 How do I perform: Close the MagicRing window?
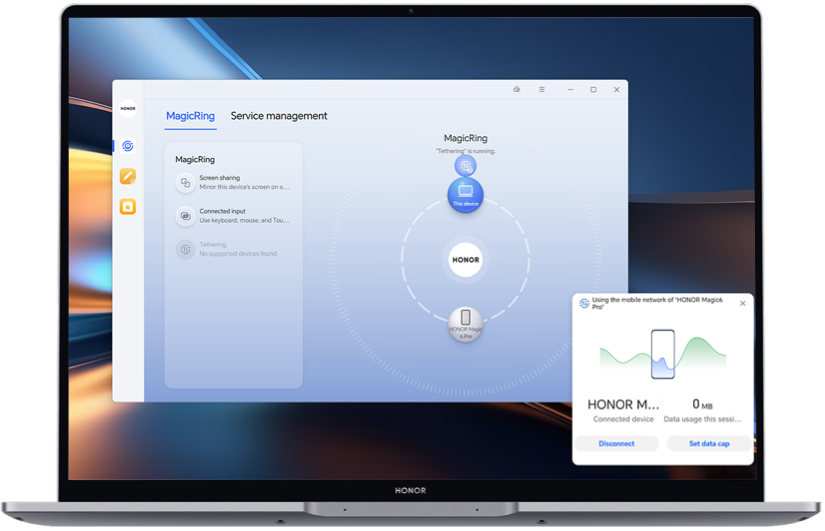(616, 89)
